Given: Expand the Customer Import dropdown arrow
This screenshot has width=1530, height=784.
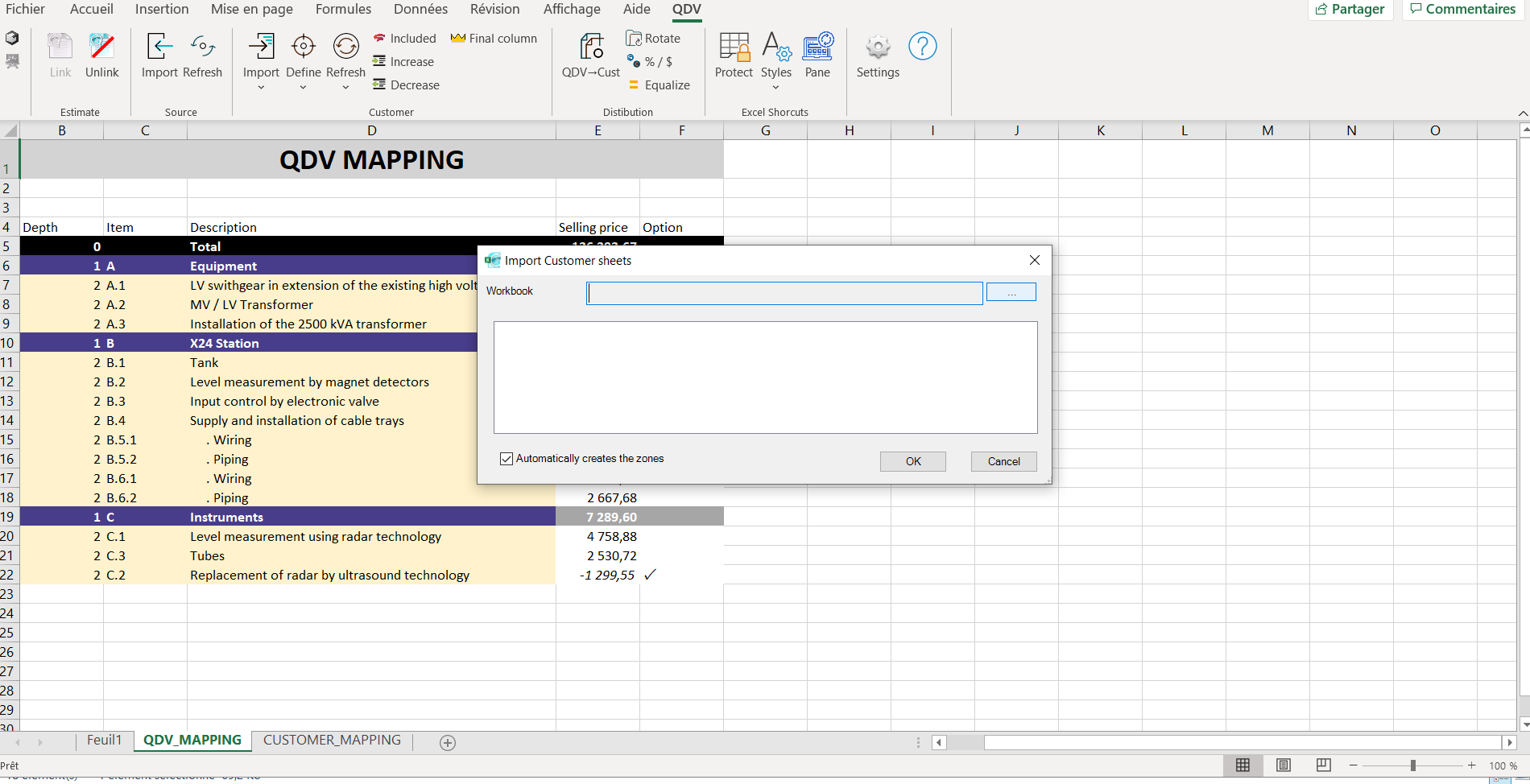Looking at the screenshot, I should point(261,88).
